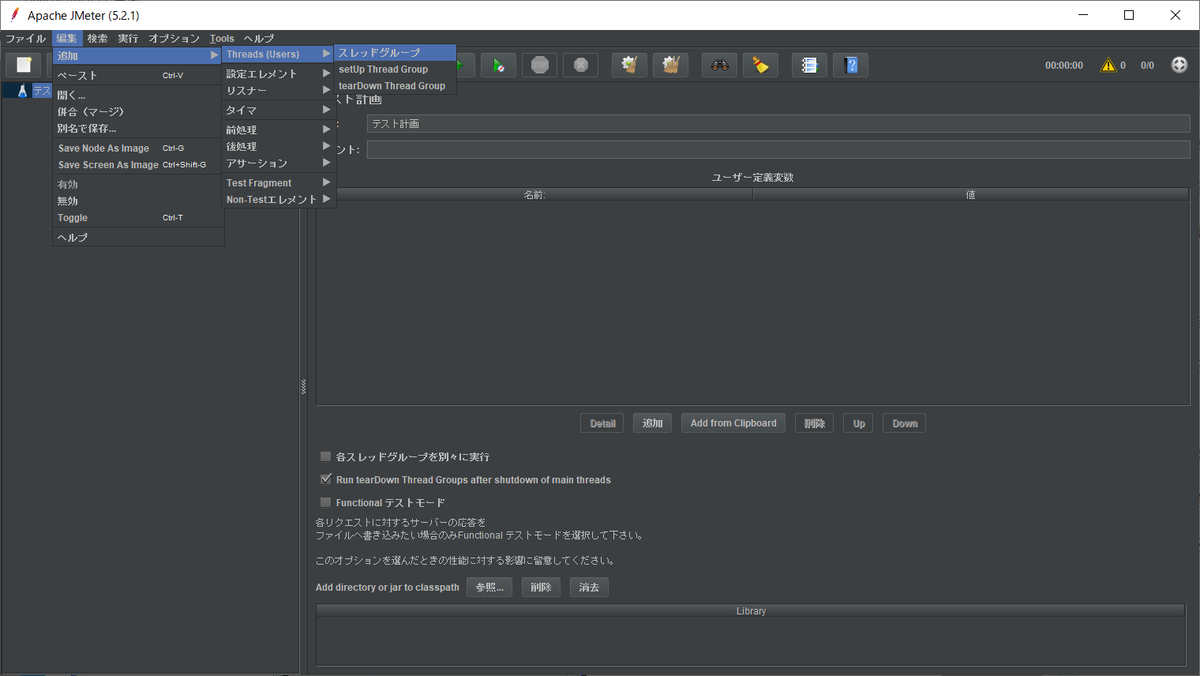Open Search with the binoculars icon
The width and height of the screenshot is (1200, 676).
720,65
